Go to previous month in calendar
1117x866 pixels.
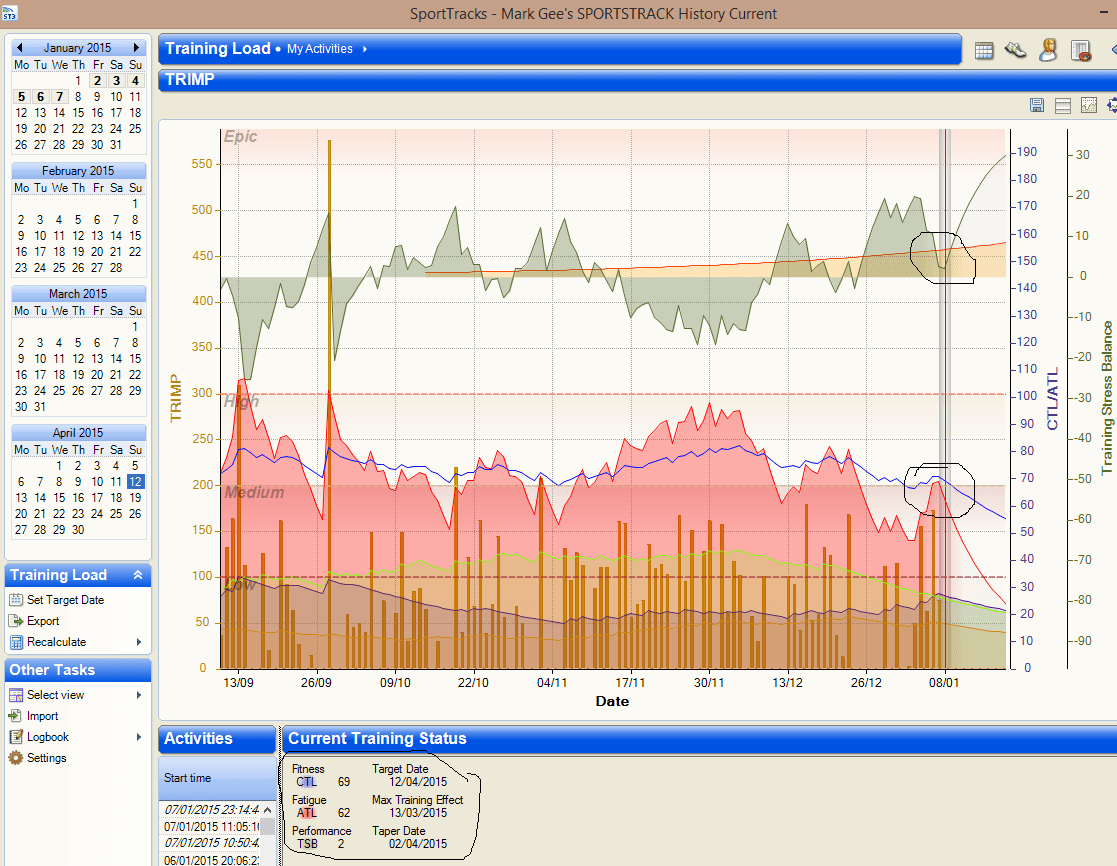point(19,48)
